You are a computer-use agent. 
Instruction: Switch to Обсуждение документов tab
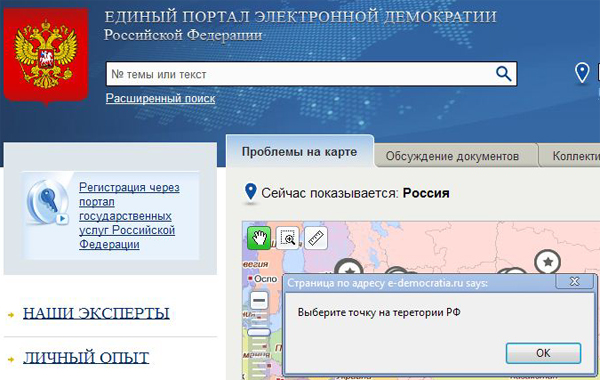click(452, 156)
